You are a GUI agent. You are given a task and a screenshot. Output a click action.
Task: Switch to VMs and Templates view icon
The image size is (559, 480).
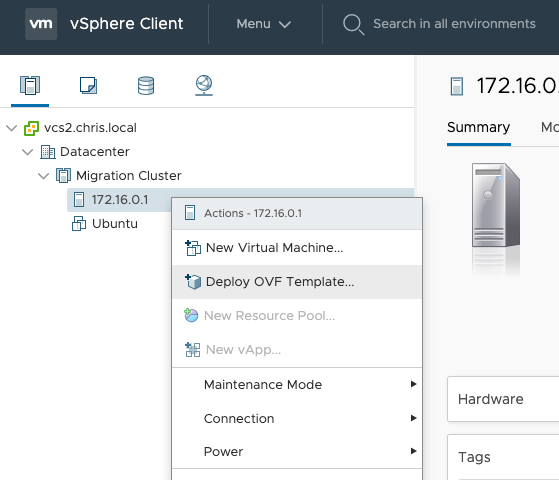coord(88,86)
